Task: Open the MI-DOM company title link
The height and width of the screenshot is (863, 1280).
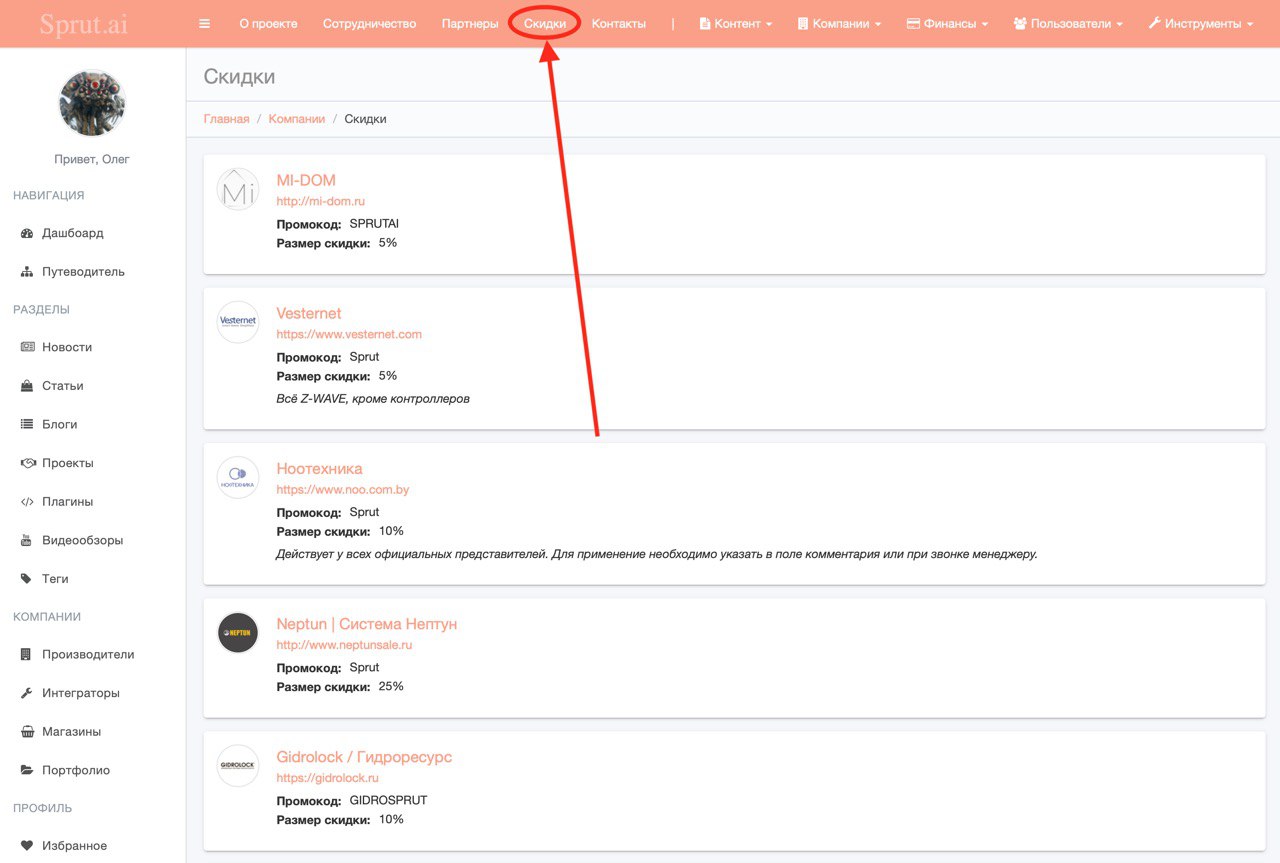Action: coord(306,180)
